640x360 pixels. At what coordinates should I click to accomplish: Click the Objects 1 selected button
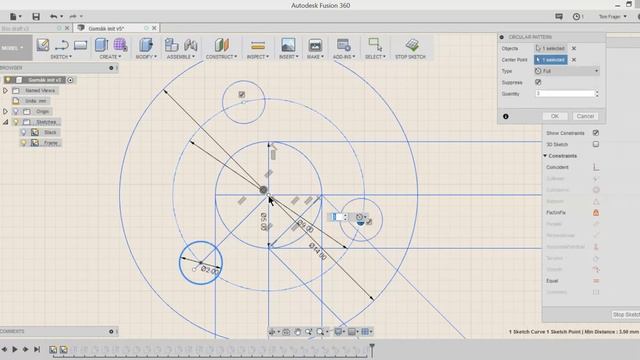[x=551, y=48]
